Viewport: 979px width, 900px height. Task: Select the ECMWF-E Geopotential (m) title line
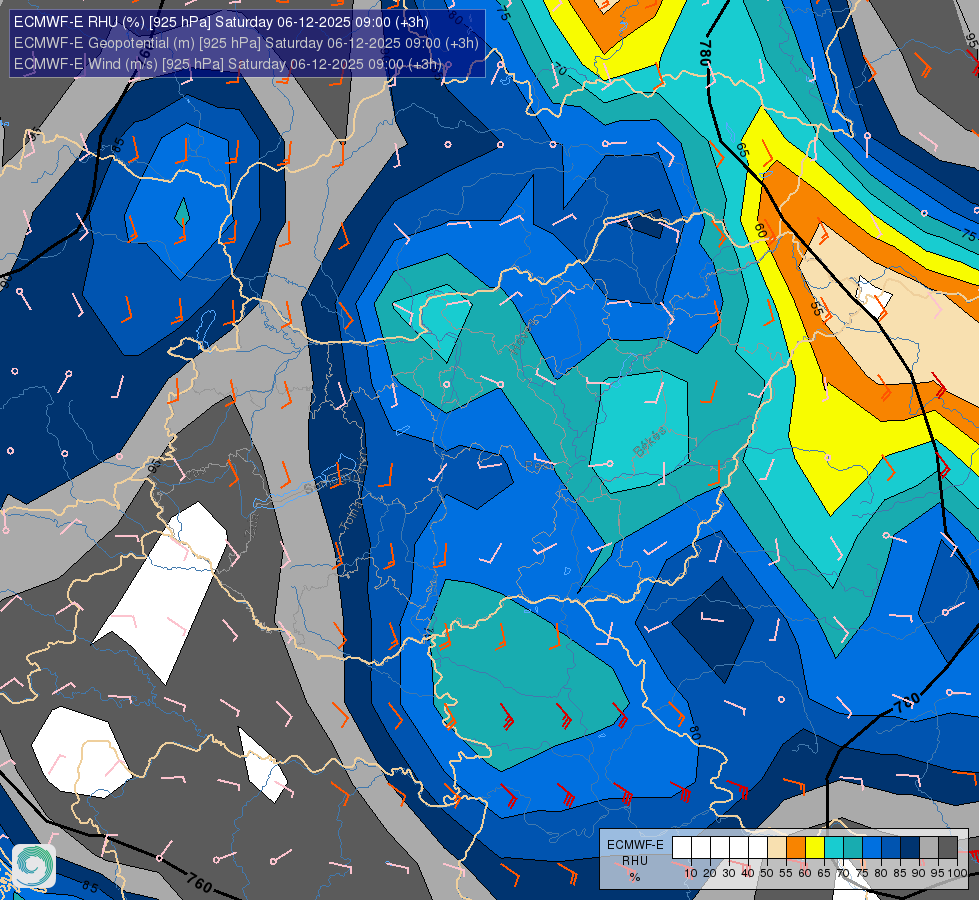(x=246, y=43)
